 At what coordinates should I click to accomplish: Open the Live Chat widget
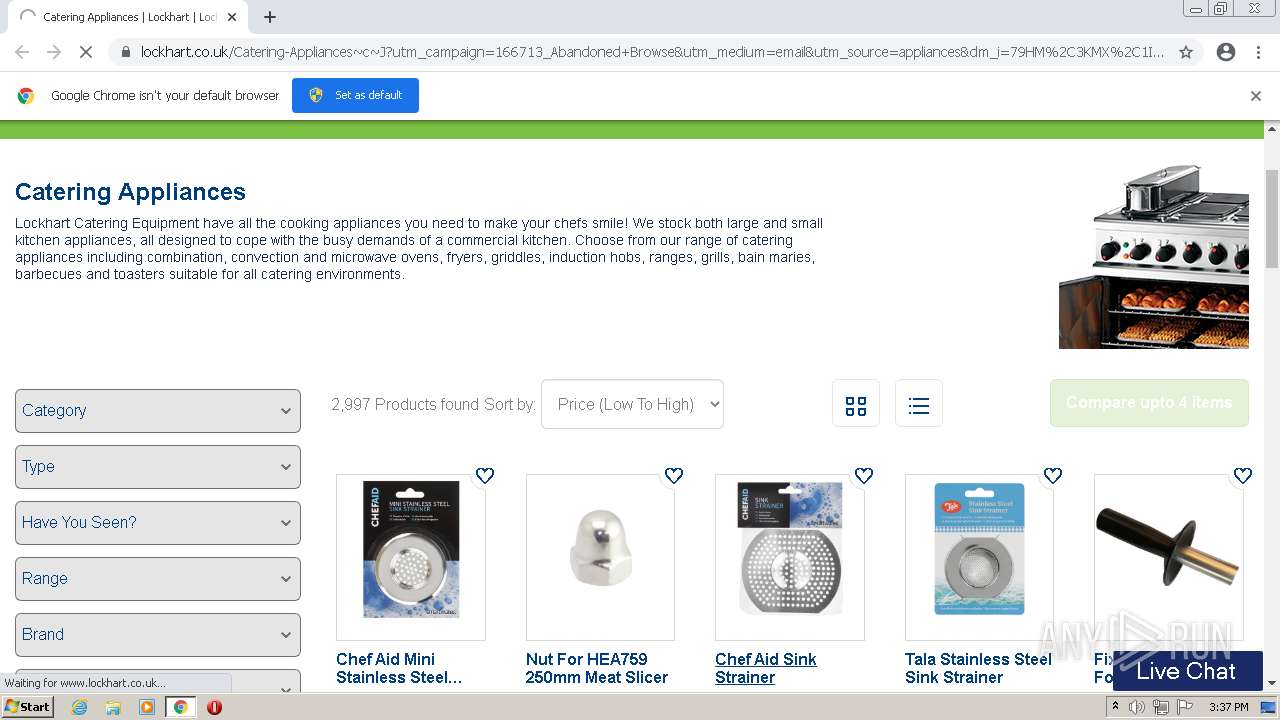tap(1187, 671)
